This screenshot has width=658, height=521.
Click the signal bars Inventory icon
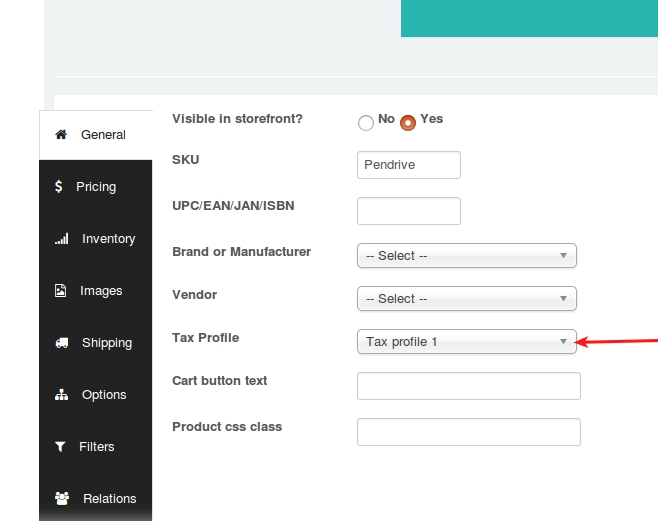(62, 239)
